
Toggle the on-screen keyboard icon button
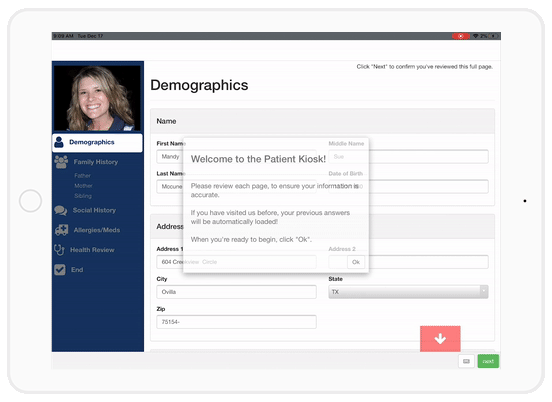click(466, 361)
